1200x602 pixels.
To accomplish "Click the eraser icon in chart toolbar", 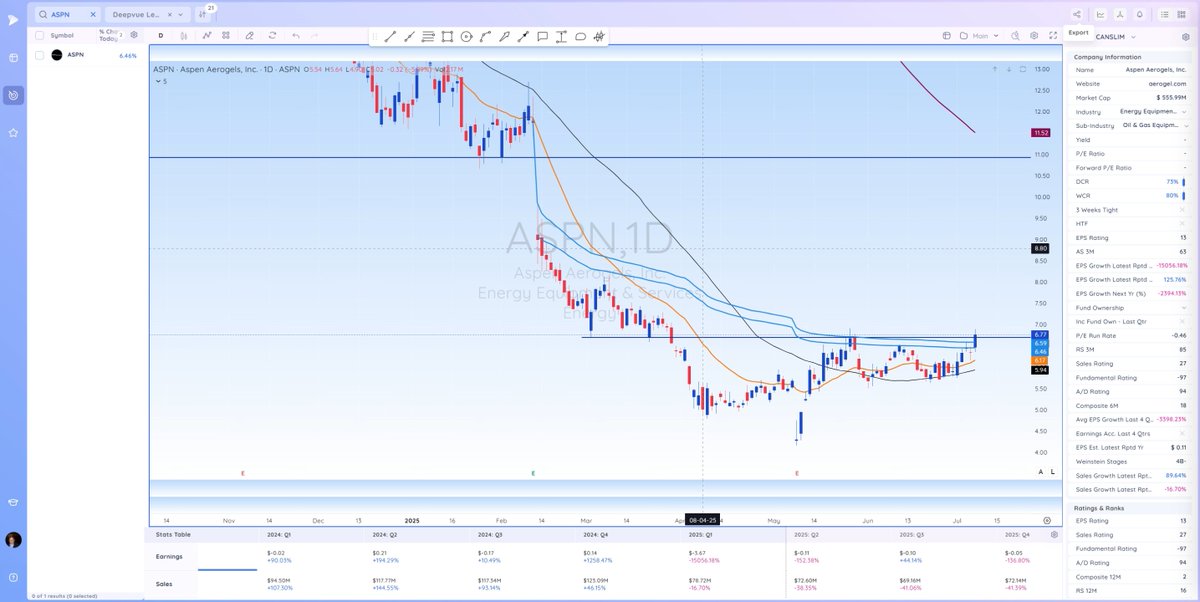I will coord(249,36).
